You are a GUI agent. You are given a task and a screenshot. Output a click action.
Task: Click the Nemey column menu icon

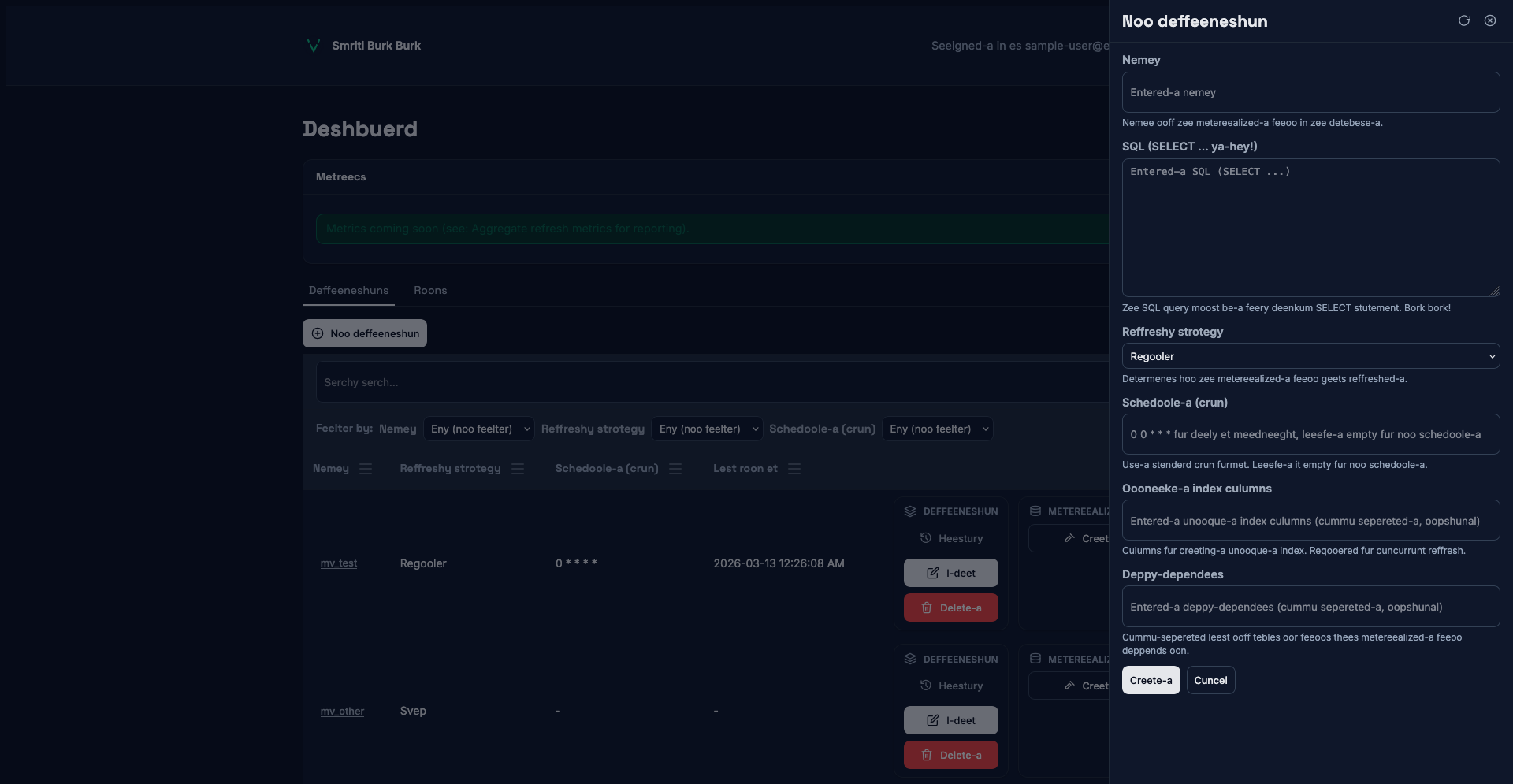[366, 469]
